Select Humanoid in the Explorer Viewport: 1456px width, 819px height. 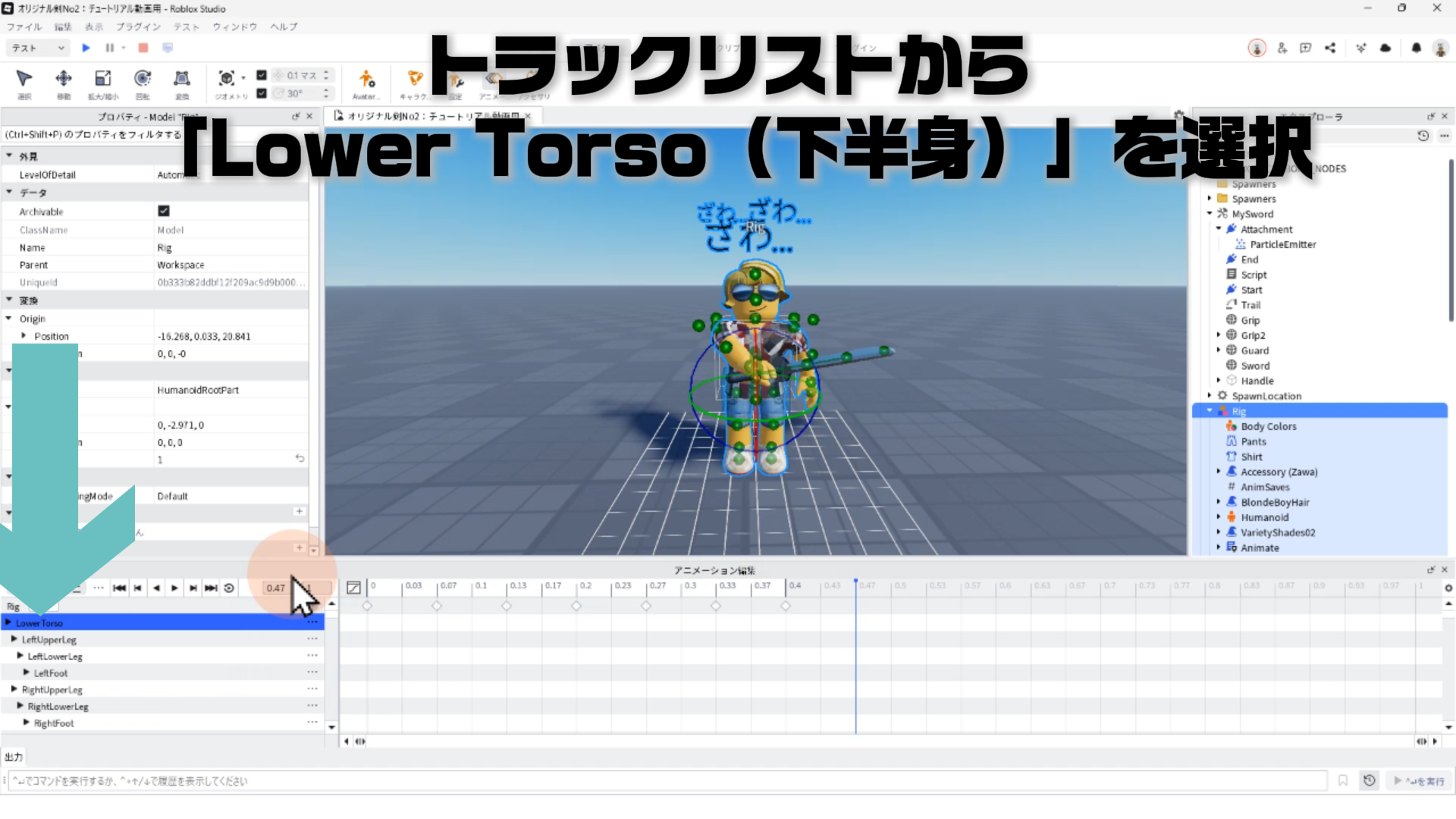pyautogui.click(x=1264, y=517)
